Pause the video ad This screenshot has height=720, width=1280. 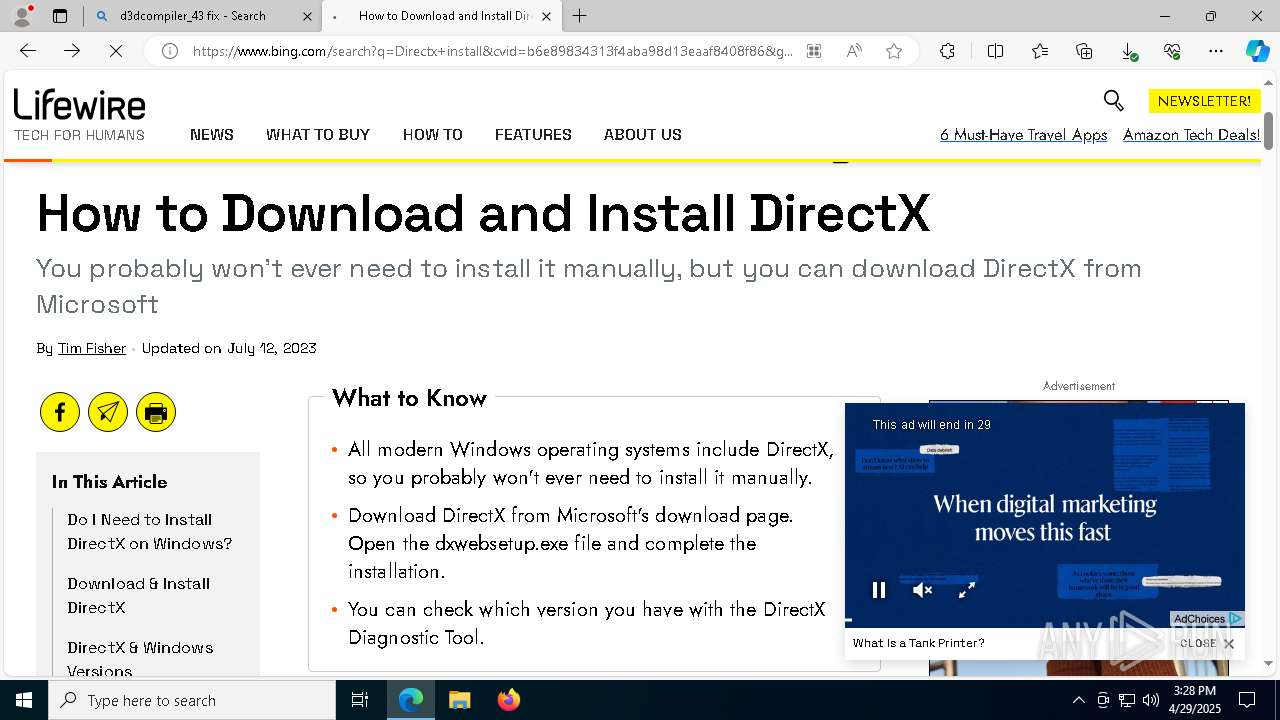pos(879,590)
